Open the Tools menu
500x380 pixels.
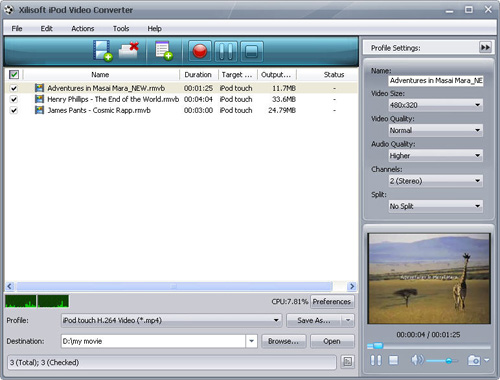click(x=121, y=29)
